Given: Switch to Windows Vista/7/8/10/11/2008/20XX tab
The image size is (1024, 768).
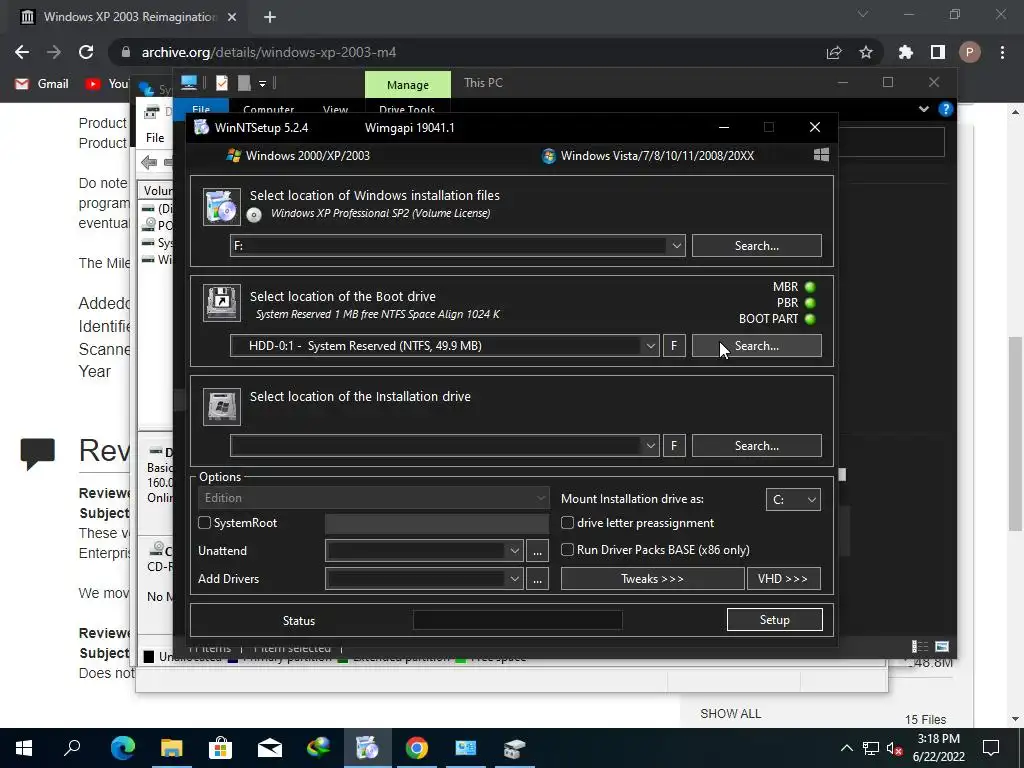Looking at the screenshot, I should pos(648,155).
